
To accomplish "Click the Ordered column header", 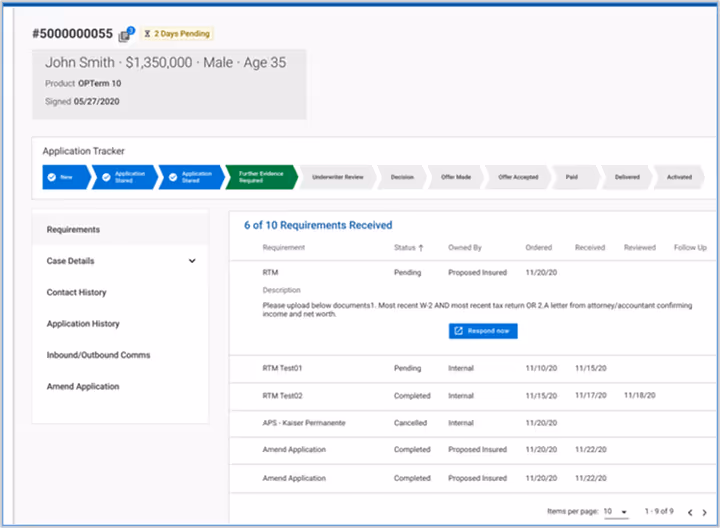I will pyautogui.click(x=539, y=247).
